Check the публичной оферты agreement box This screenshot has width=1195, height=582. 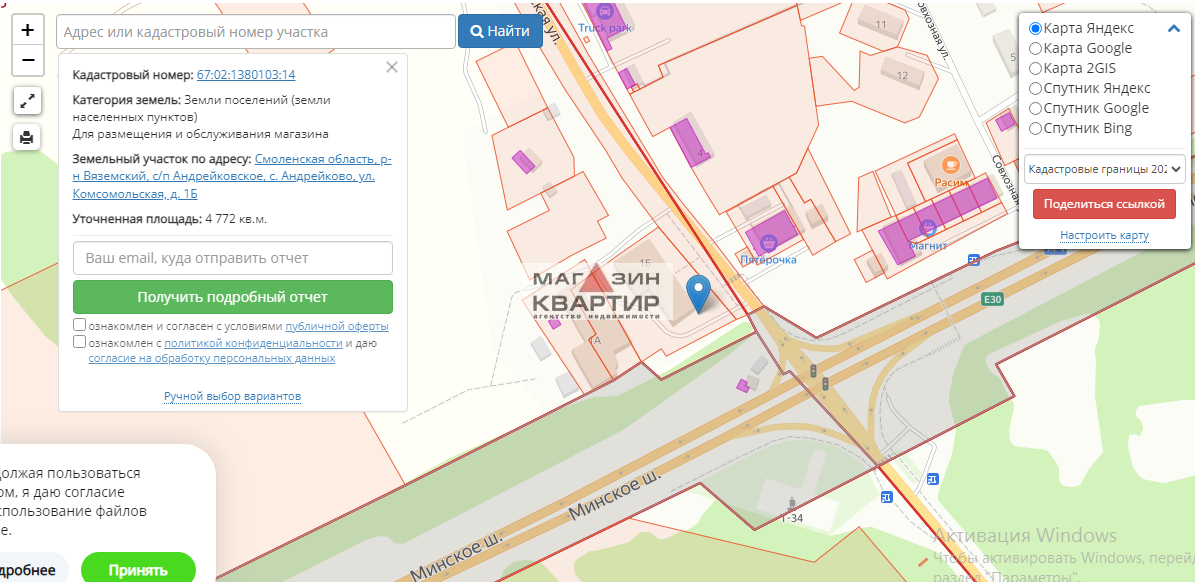pos(80,326)
